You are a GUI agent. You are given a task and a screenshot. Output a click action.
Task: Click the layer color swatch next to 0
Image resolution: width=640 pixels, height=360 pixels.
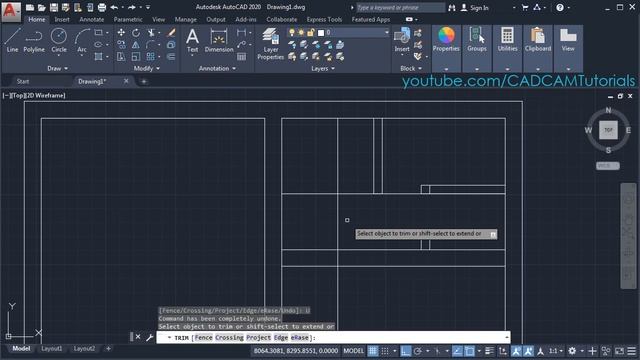[x=321, y=33]
